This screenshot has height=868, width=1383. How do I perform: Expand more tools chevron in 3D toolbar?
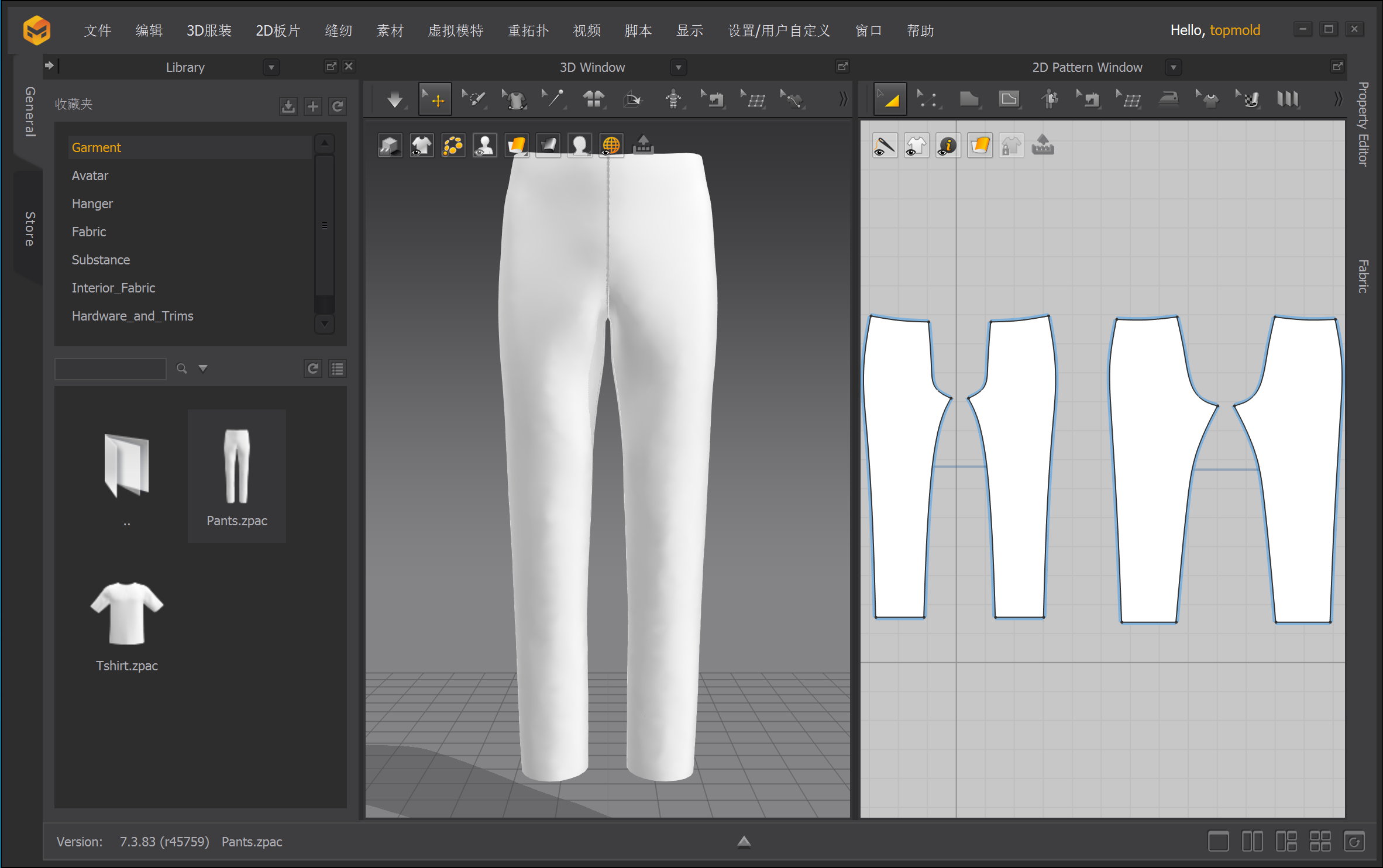point(843,99)
